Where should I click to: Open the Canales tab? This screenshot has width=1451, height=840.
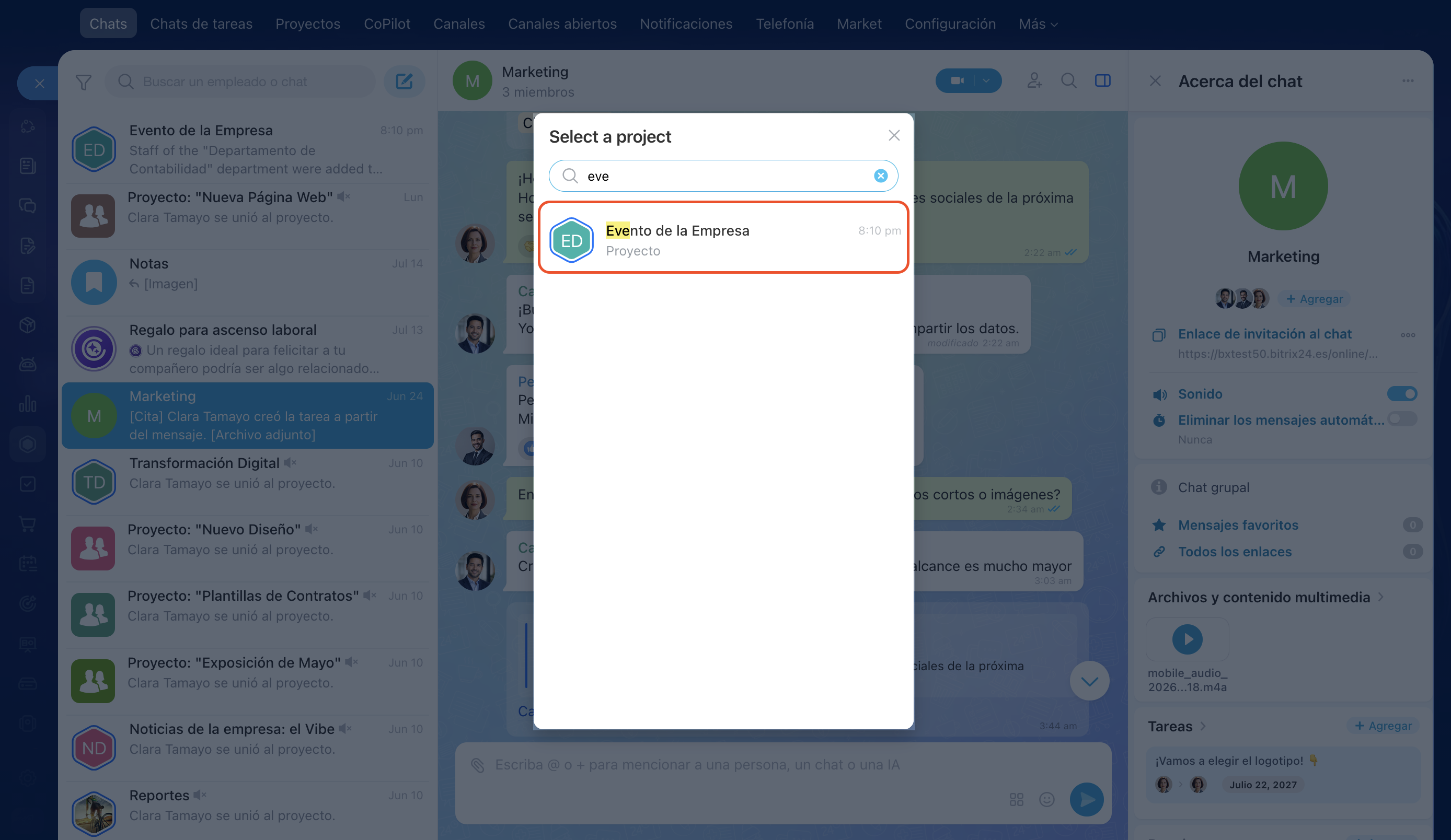coord(459,24)
